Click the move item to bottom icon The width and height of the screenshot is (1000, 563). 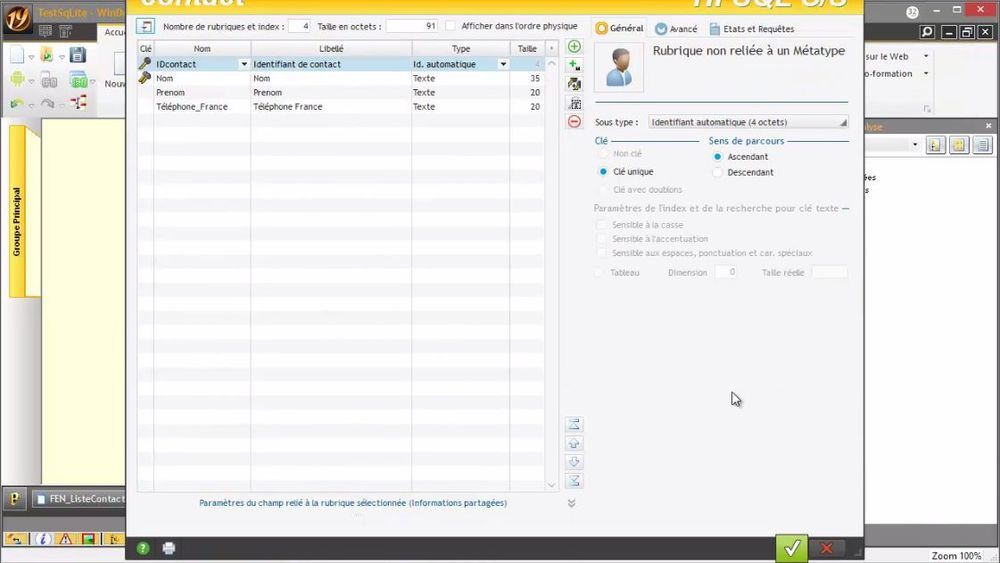[573, 481]
